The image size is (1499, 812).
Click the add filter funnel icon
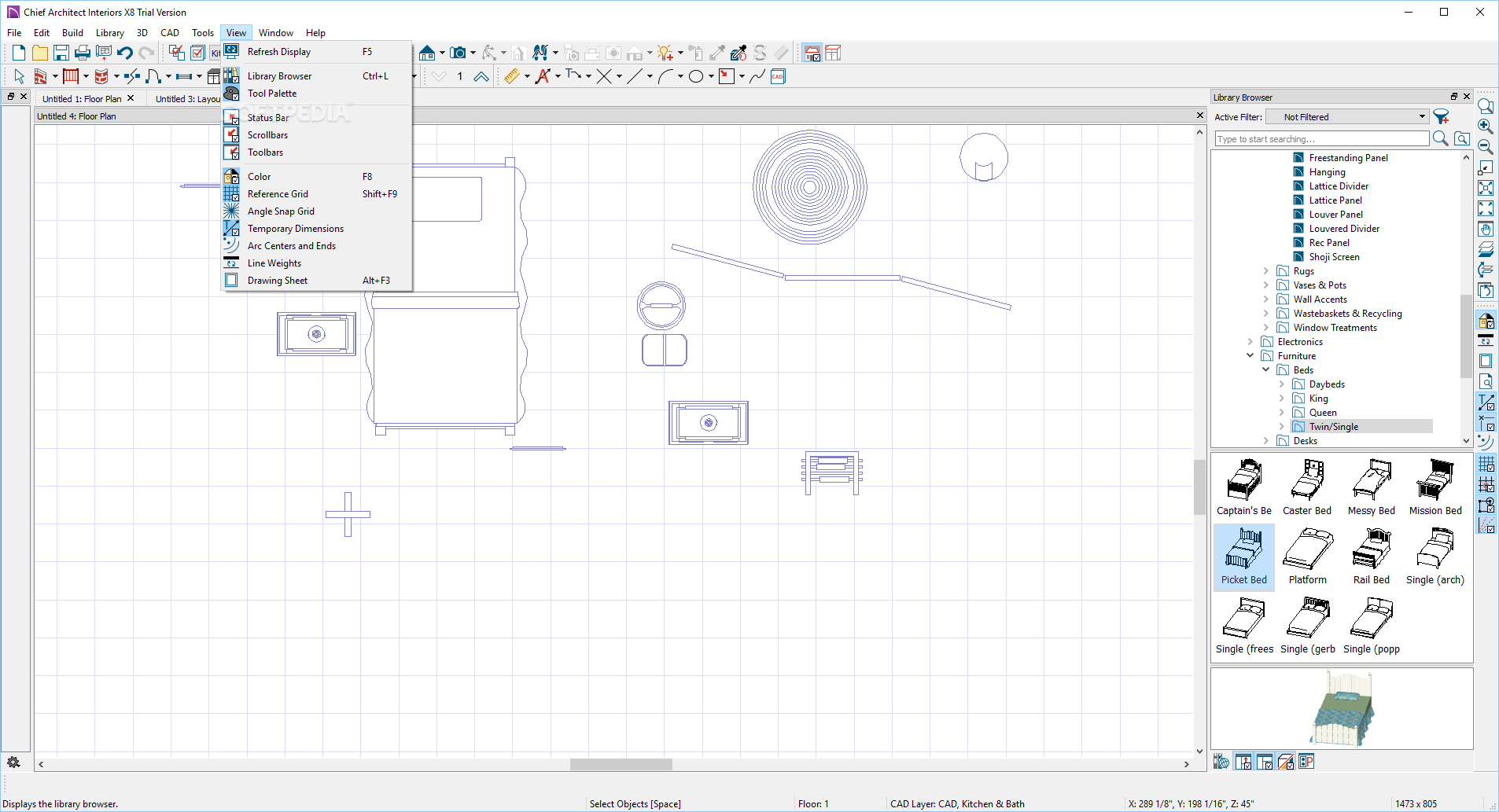coord(1442,117)
